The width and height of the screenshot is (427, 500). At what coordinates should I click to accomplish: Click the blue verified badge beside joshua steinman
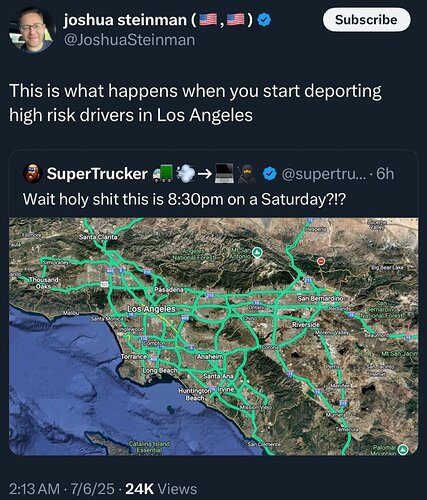tap(265, 21)
